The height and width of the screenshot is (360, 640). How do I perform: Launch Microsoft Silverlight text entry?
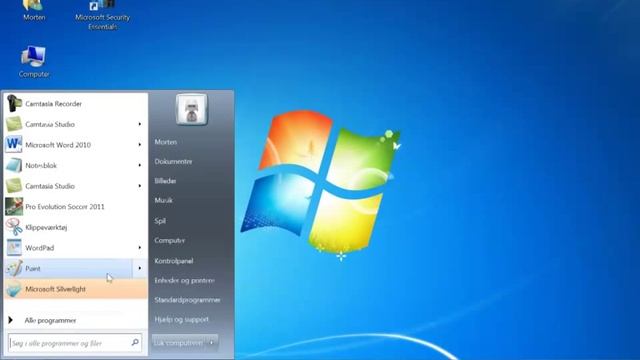[x=56, y=289]
